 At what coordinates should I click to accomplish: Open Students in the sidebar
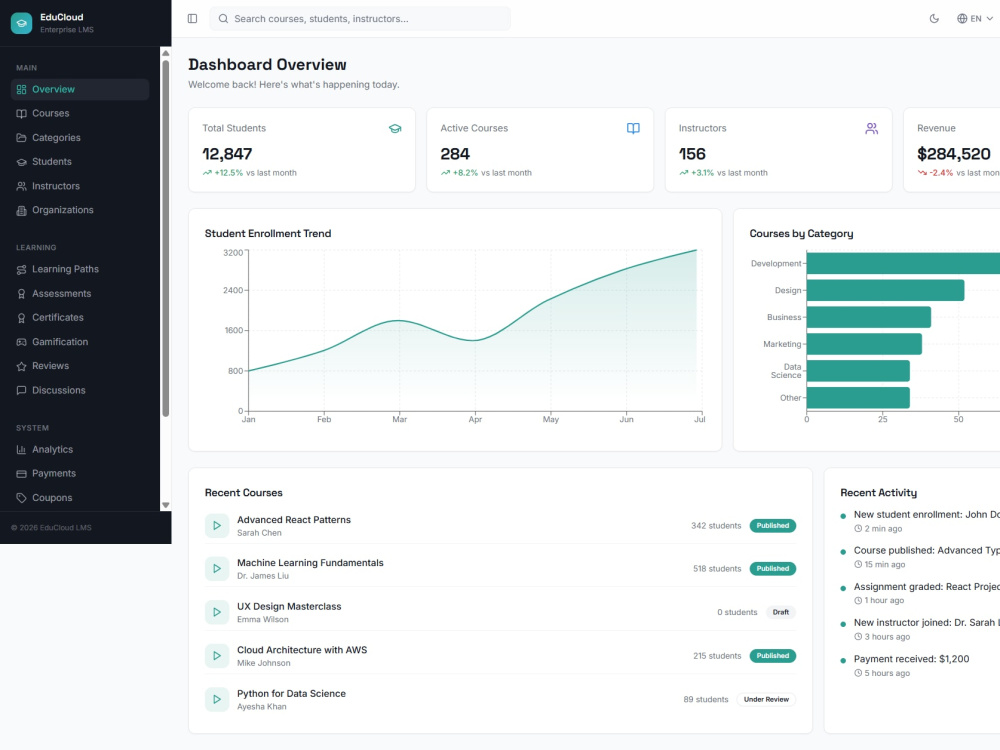point(80,162)
